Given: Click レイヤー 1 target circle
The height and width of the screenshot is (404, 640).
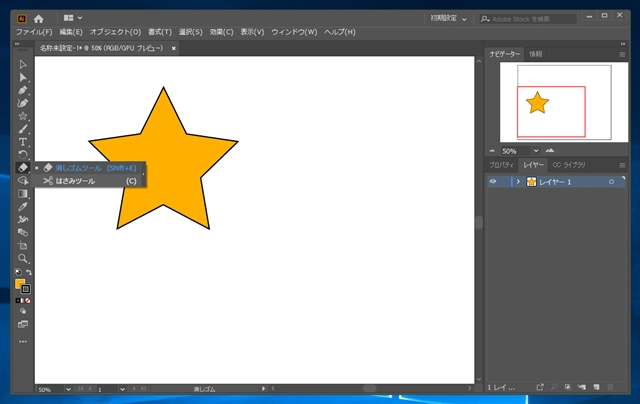Looking at the screenshot, I should click(x=611, y=182).
